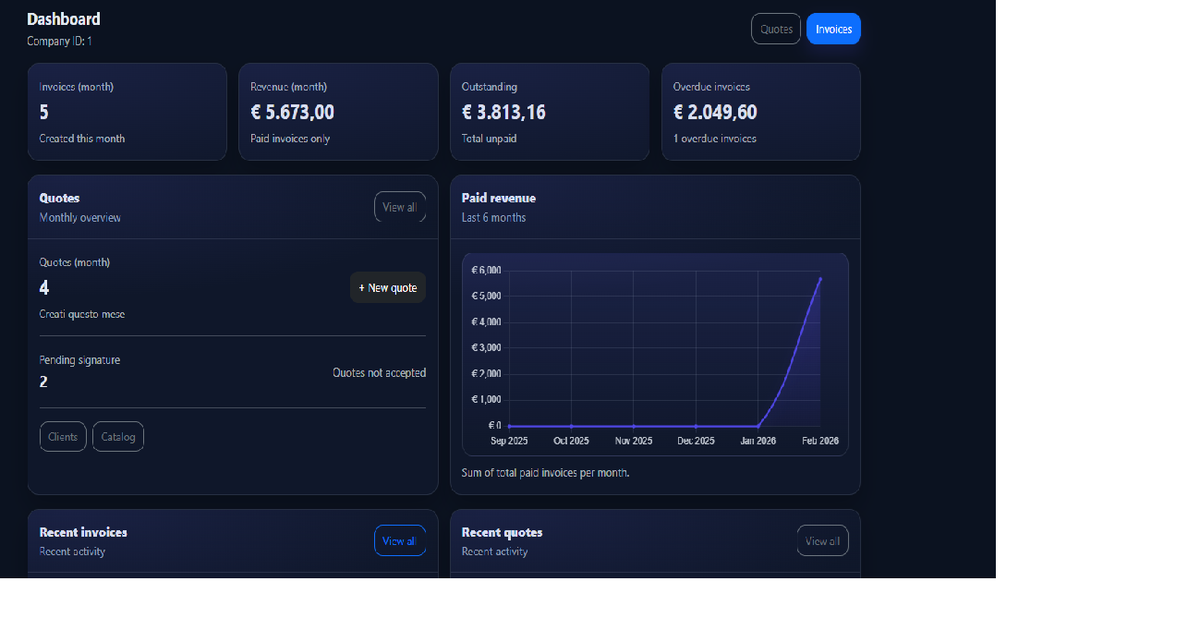Click the Created this month label
Viewport: 1200px width, 630px height.
pos(82,139)
